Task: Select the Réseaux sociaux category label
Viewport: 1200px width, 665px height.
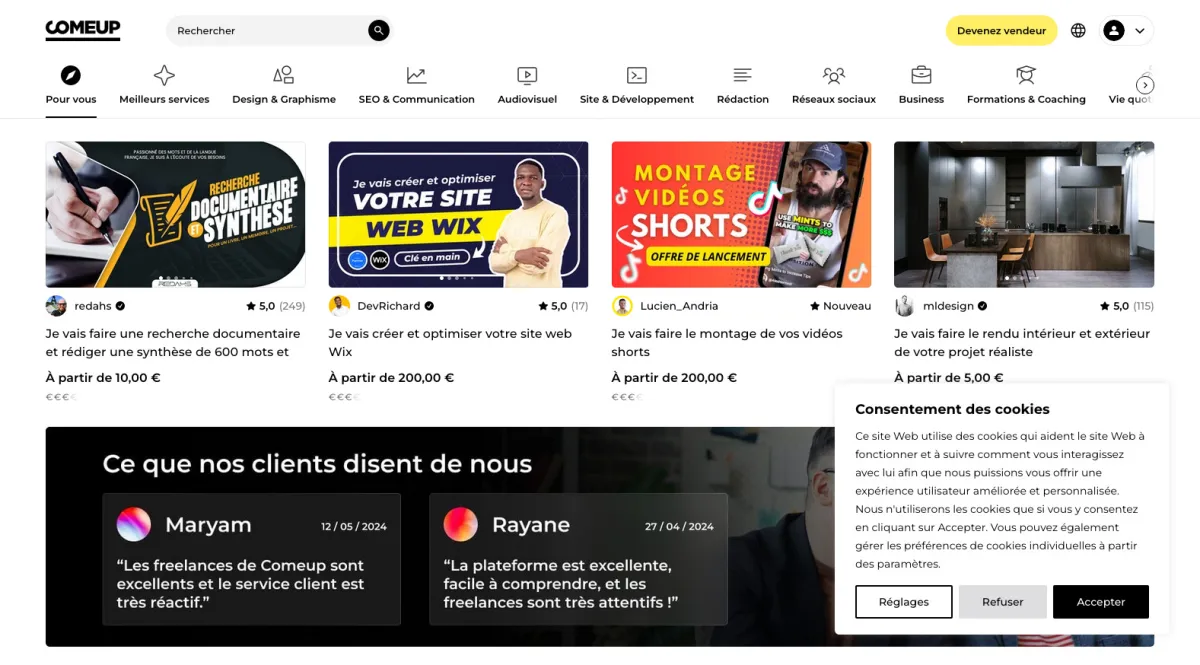Action: click(834, 99)
